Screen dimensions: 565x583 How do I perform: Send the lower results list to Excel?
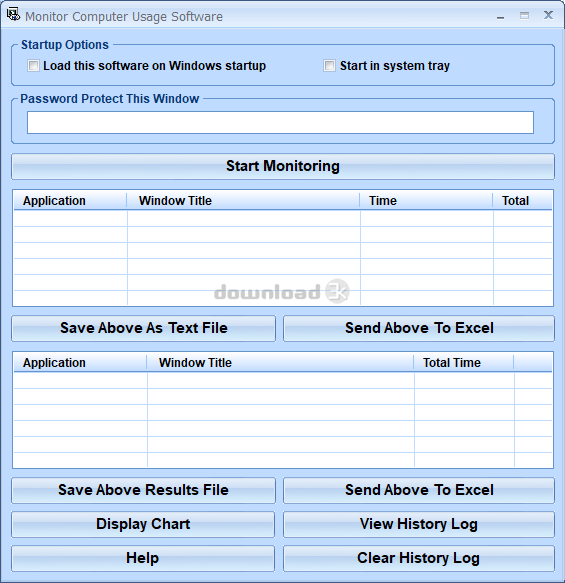pyautogui.click(x=419, y=490)
